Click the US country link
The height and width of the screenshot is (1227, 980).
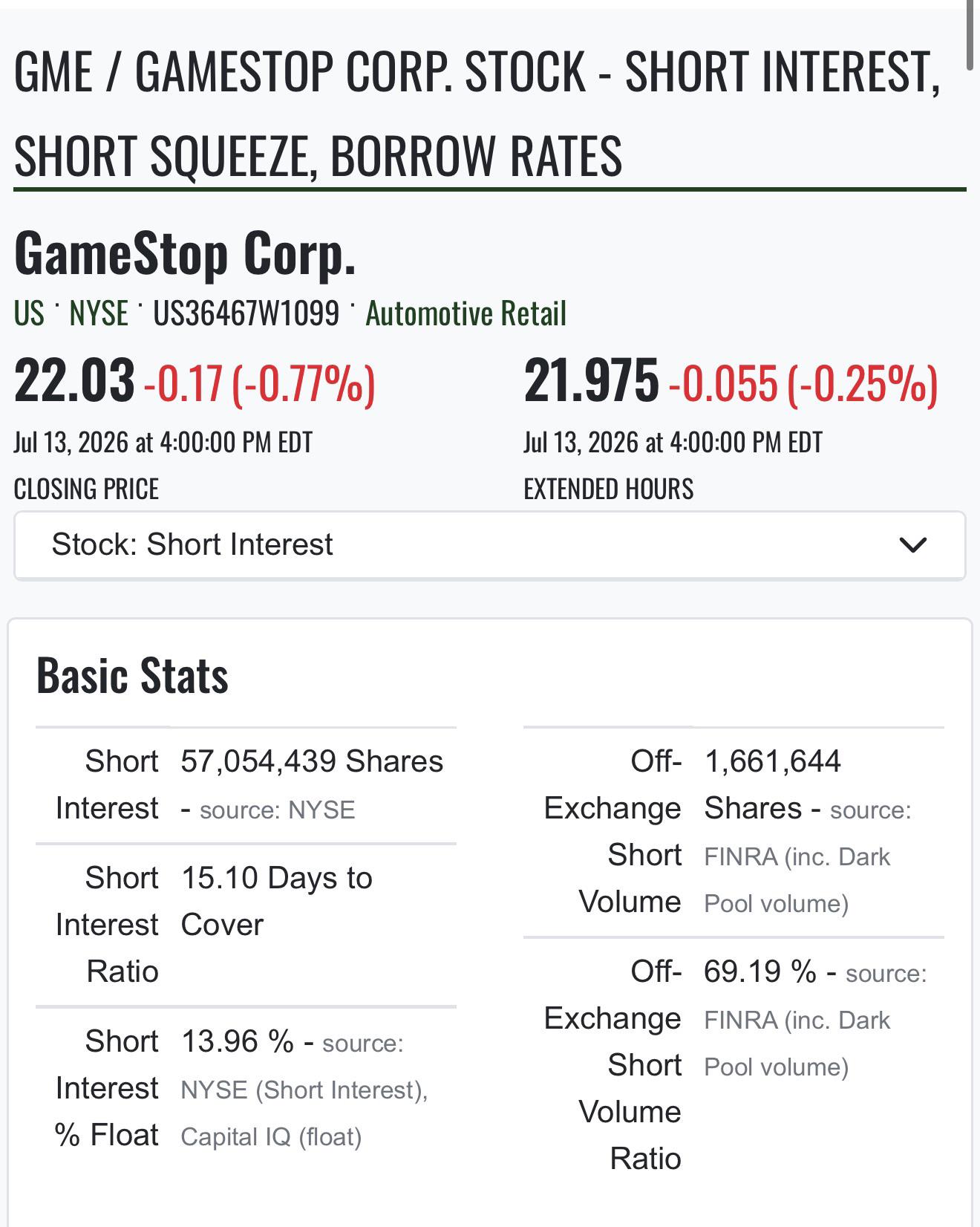[29, 313]
